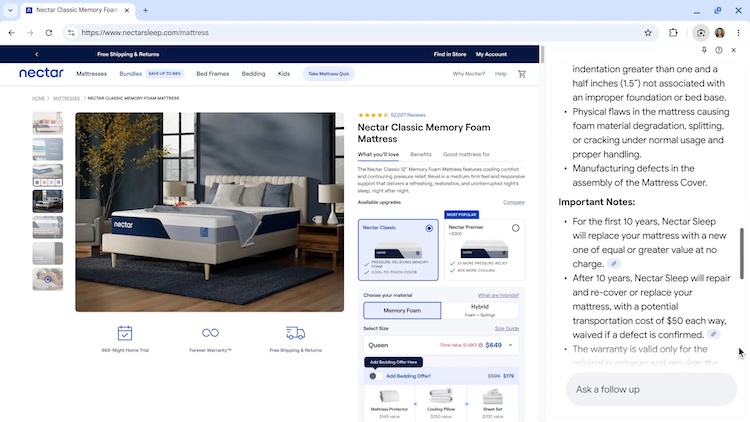Close the side panel
The image size is (750, 422).
click(733, 50)
